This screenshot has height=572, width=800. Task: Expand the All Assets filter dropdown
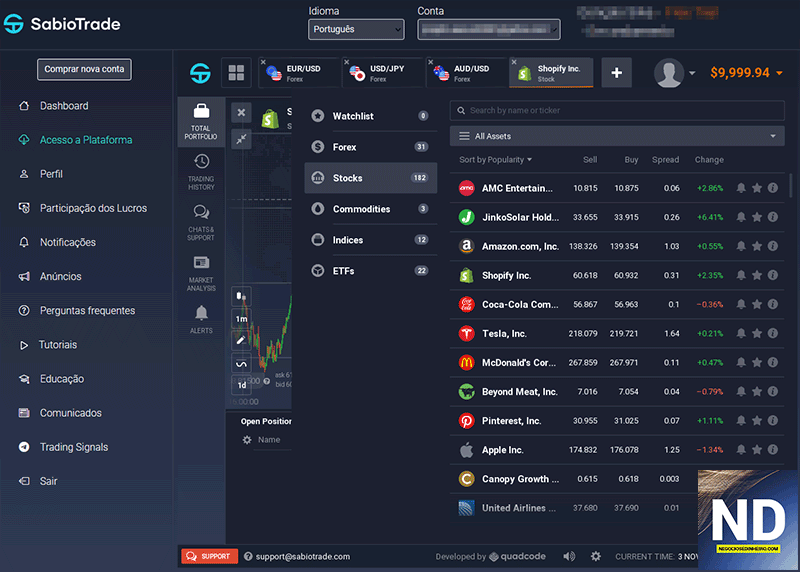(617, 136)
